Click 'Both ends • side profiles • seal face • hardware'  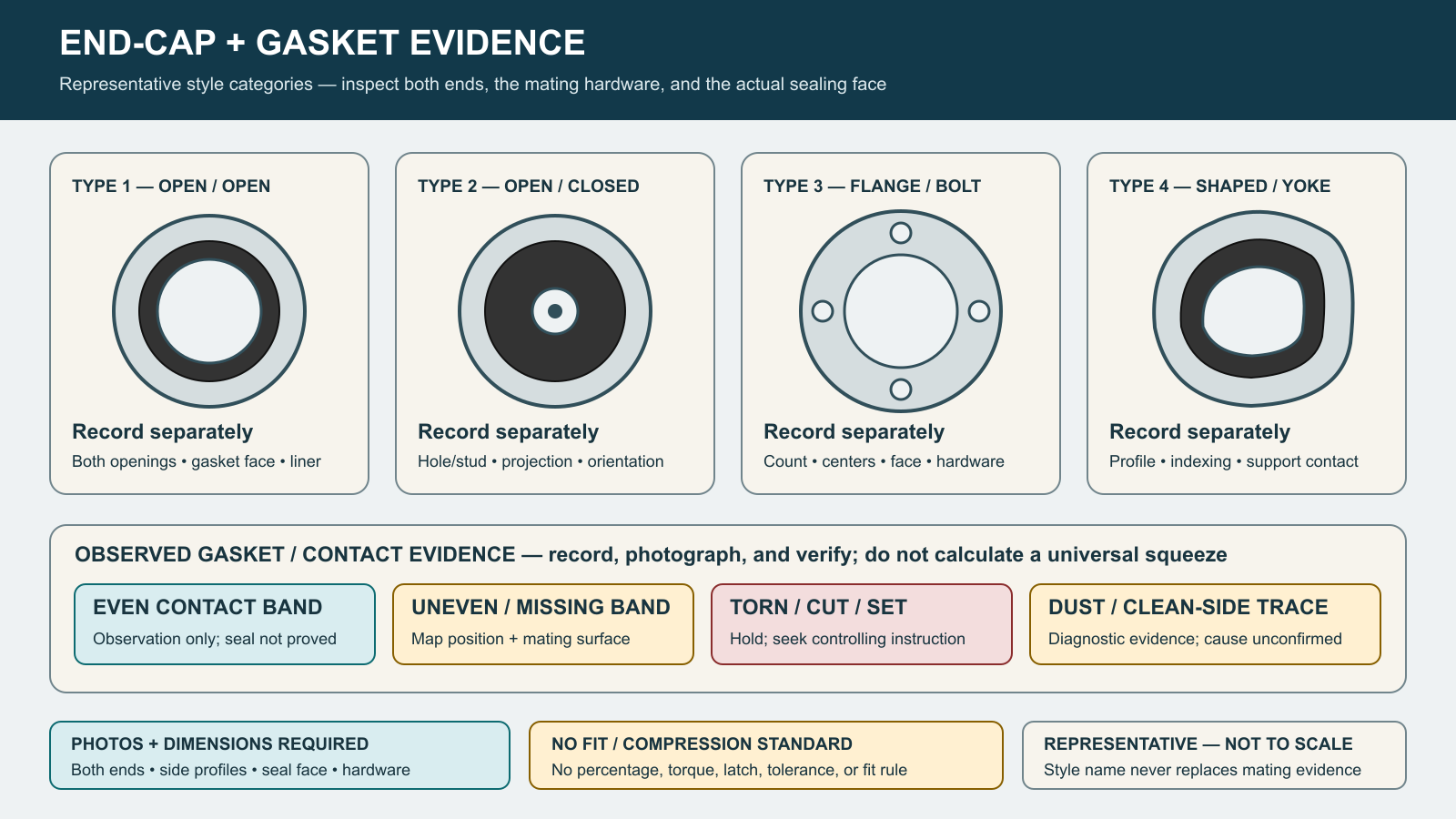[x=240, y=770]
